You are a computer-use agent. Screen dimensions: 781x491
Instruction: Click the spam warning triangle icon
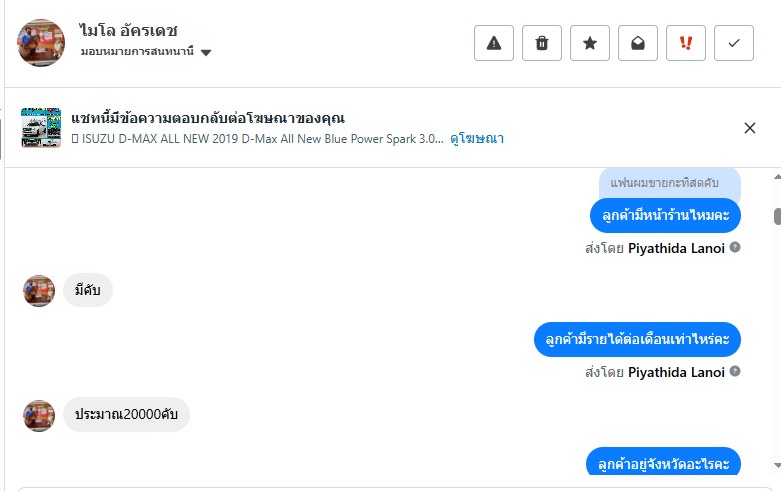tap(493, 43)
